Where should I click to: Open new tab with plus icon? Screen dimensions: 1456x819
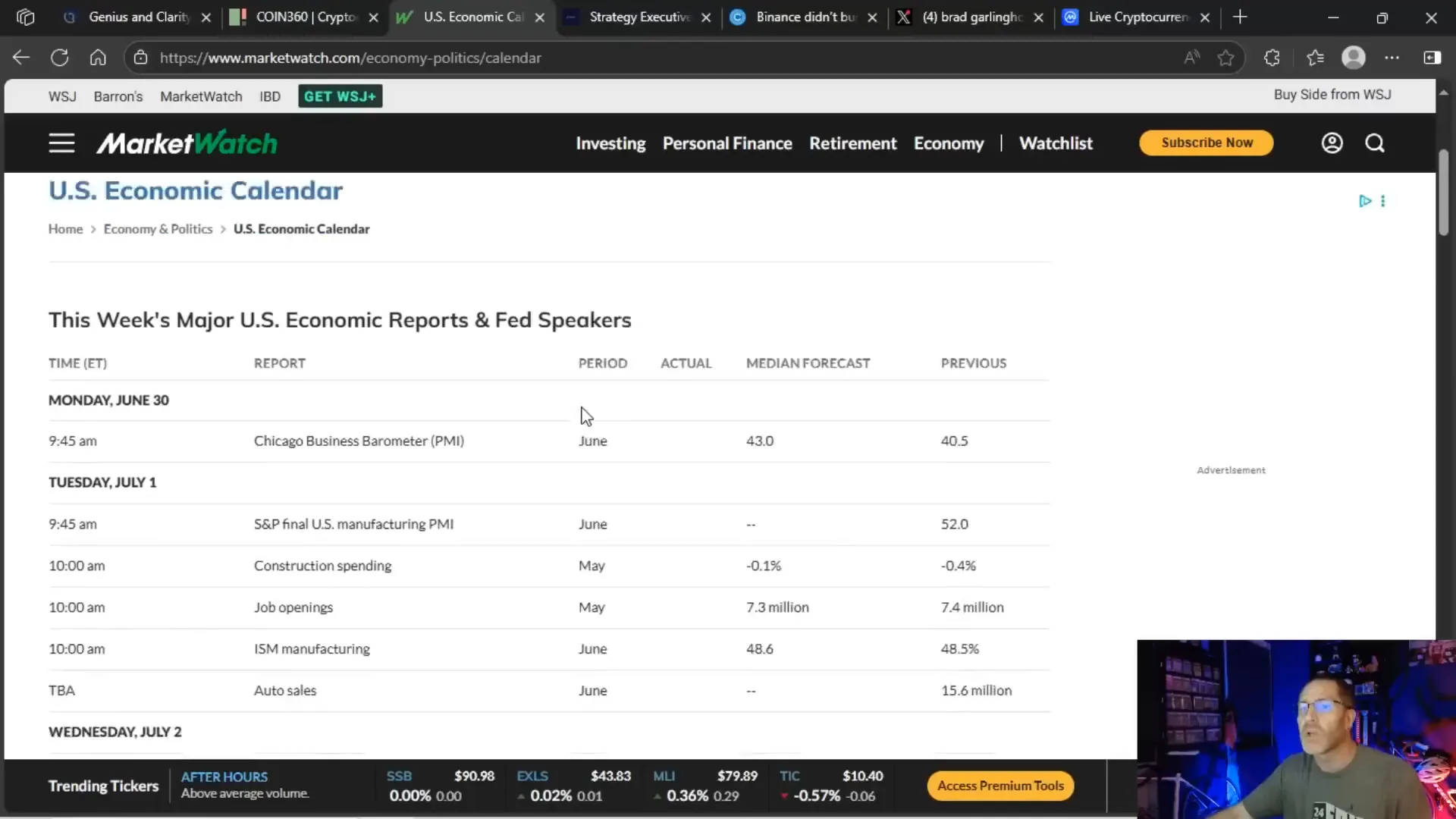1240,17
